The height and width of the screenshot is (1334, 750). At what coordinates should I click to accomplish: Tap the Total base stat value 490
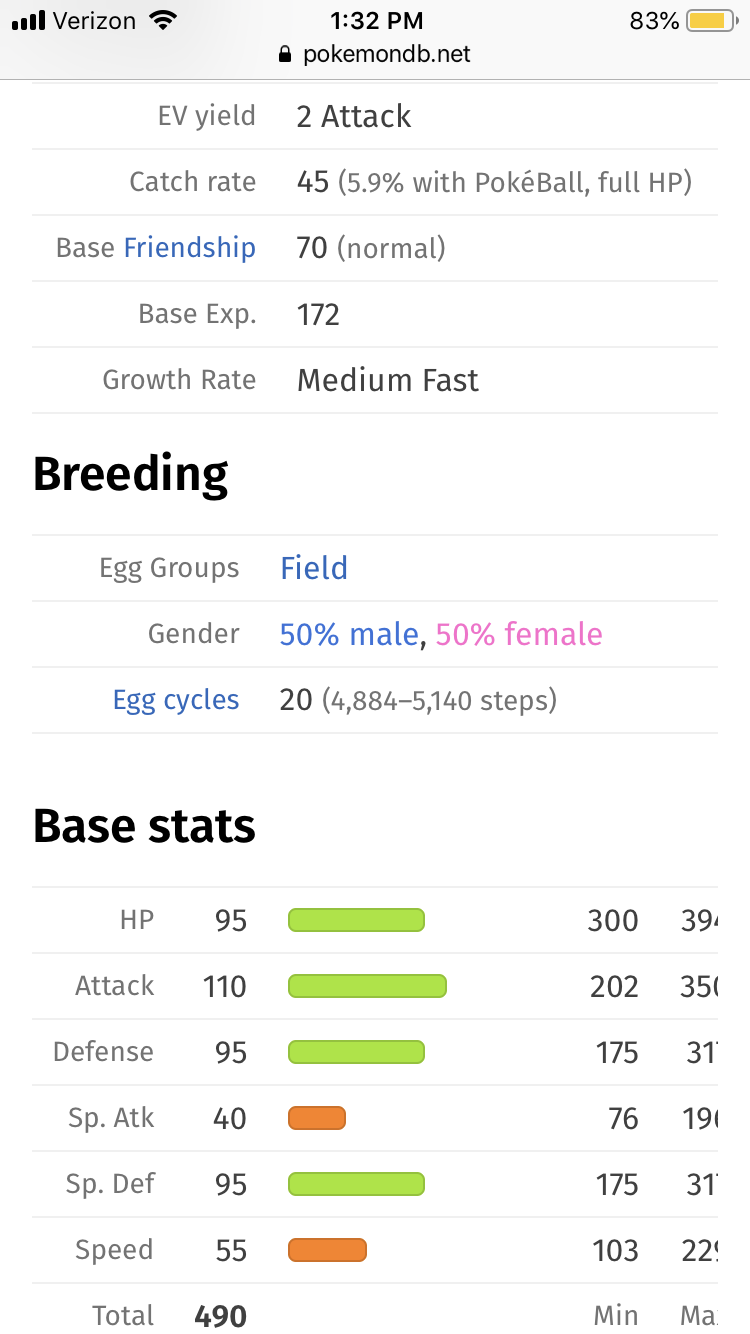[220, 1316]
